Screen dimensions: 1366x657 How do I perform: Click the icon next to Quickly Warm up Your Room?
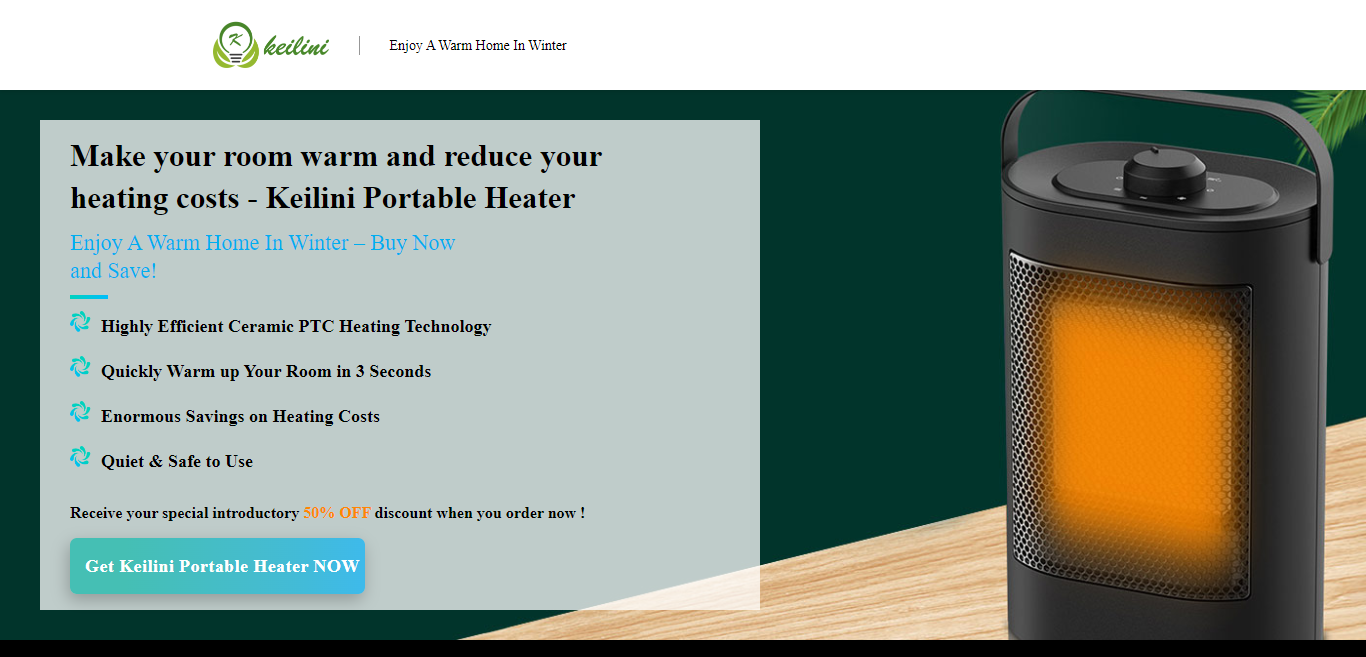tap(80, 366)
